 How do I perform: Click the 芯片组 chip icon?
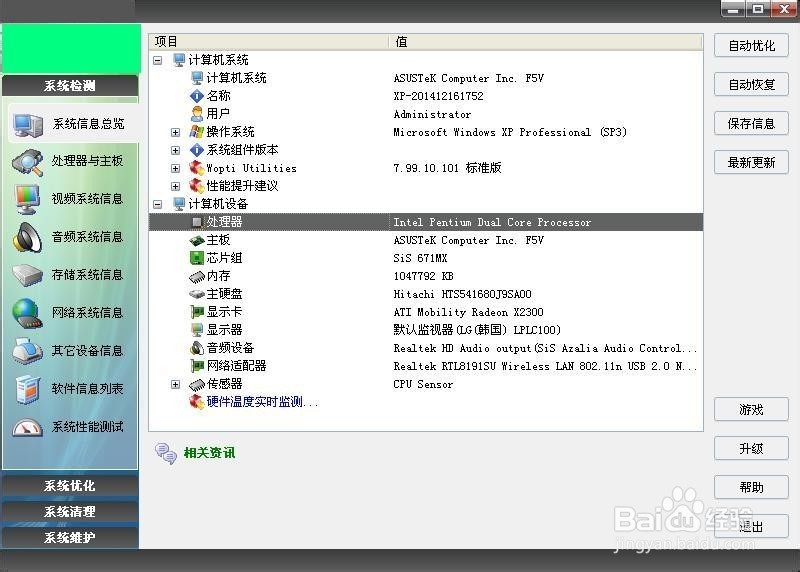click(196, 258)
